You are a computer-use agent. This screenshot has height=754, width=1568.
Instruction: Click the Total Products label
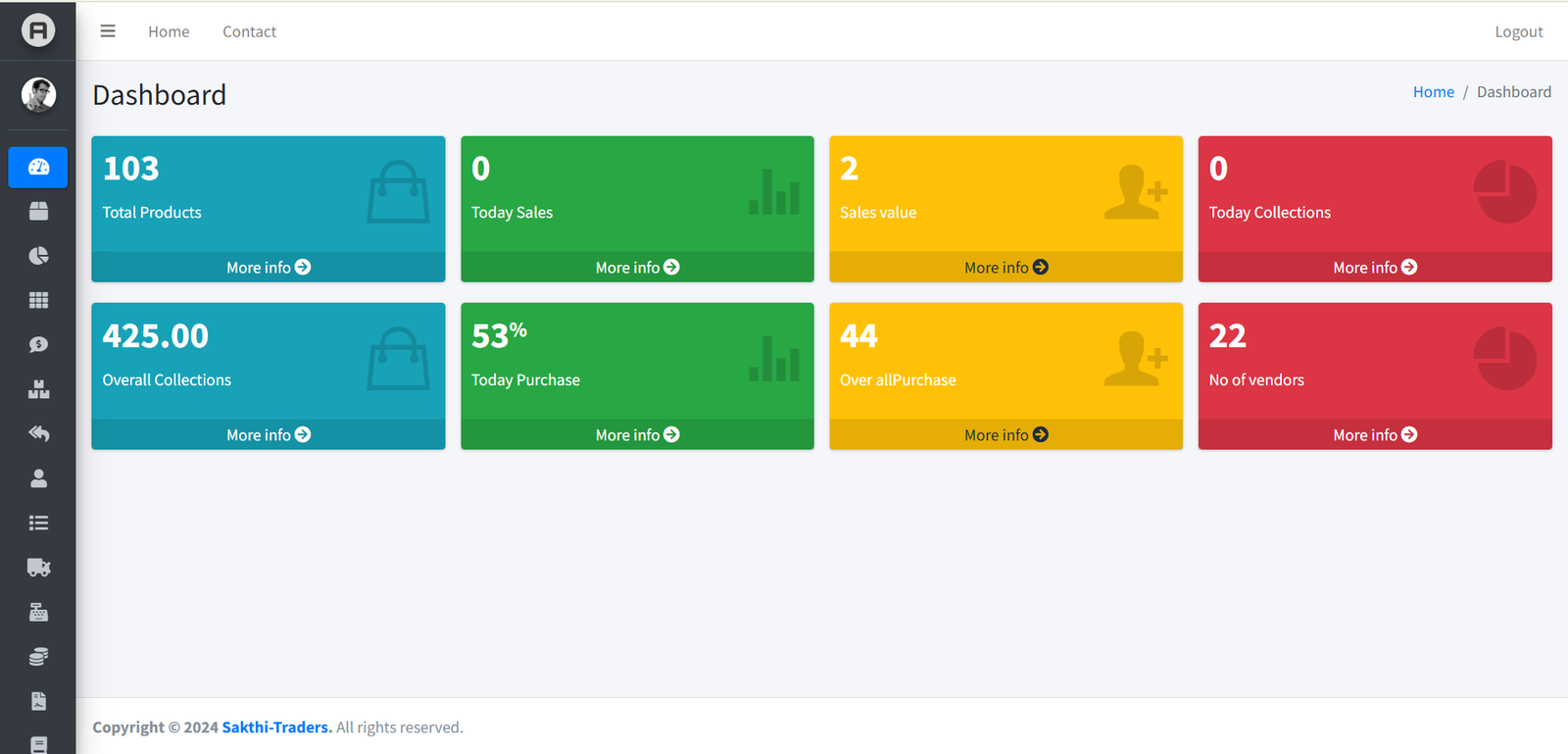pos(152,213)
